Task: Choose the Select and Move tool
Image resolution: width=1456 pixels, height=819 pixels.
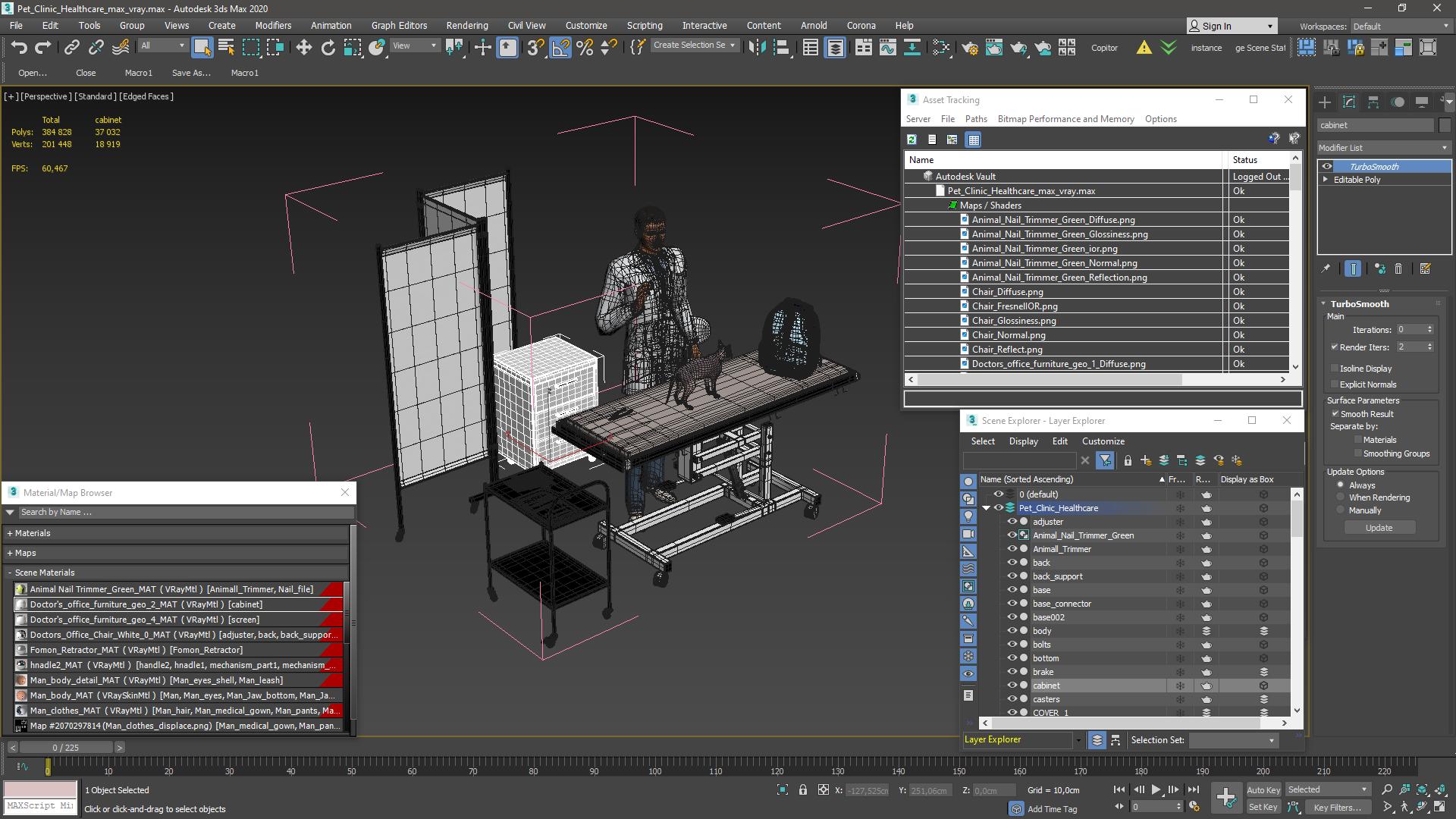Action: pos(303,48)
